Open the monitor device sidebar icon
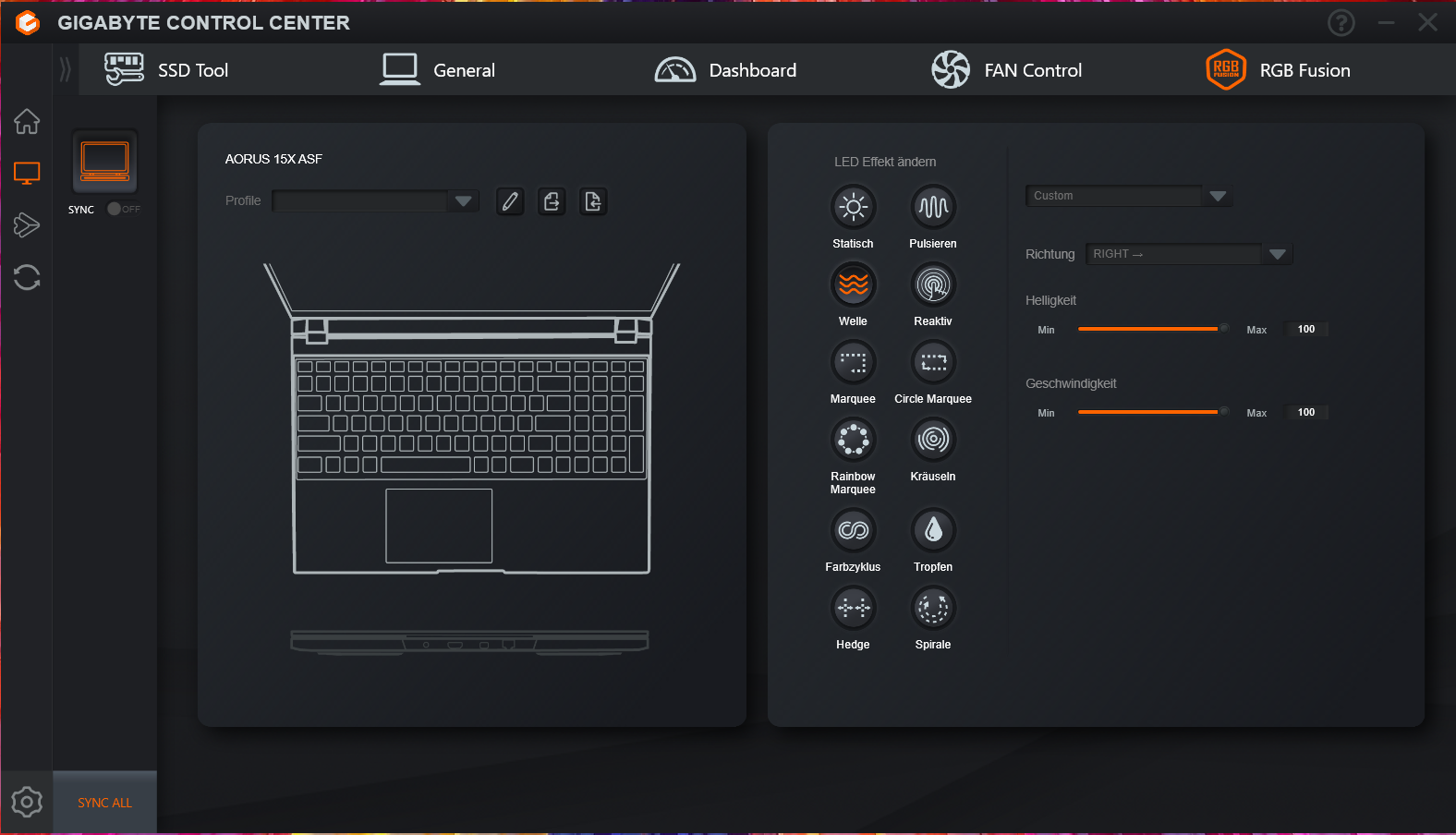This screenshot has height=835, width=1456. (27, 173)
